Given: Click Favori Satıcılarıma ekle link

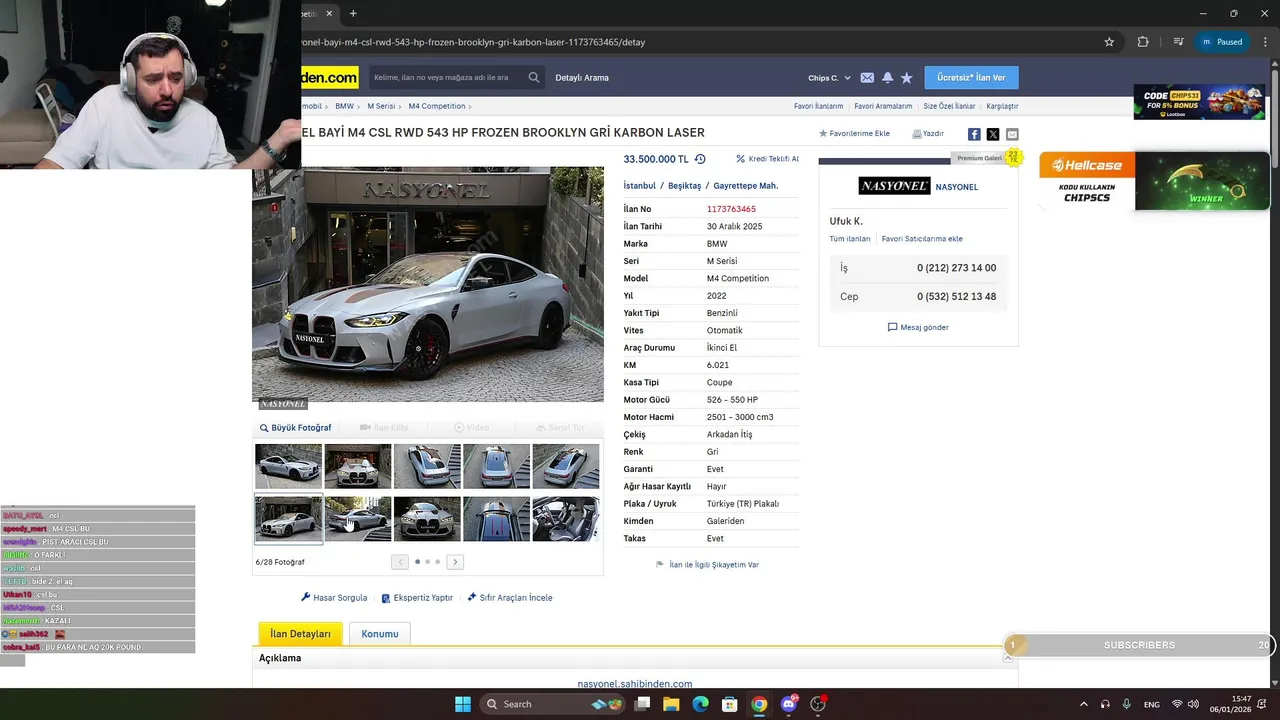Looking at the screenshot, I should tap(922, 239).
